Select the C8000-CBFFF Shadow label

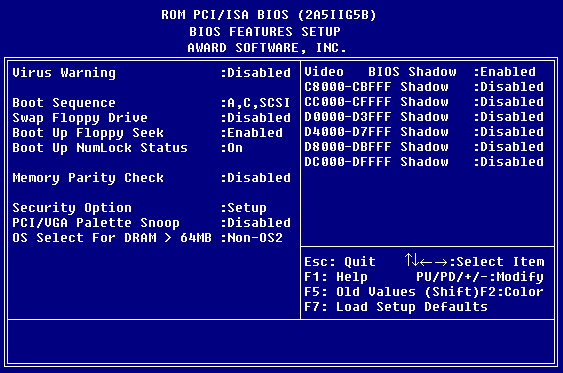click(376, 87)
